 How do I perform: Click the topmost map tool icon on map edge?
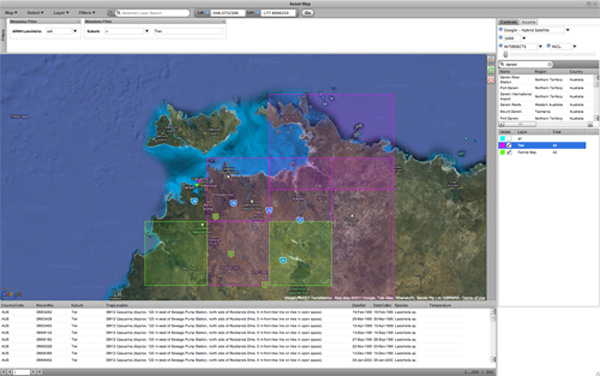(491, 60)
